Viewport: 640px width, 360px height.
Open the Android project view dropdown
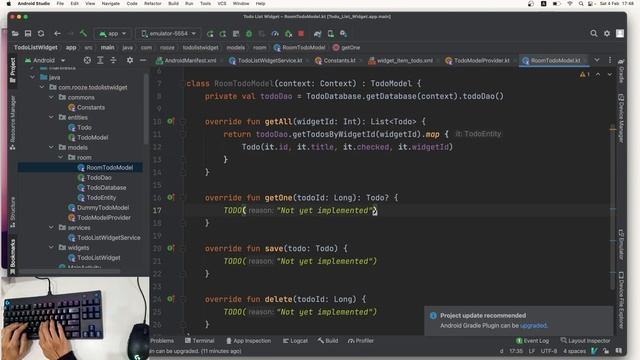[45, 60]
